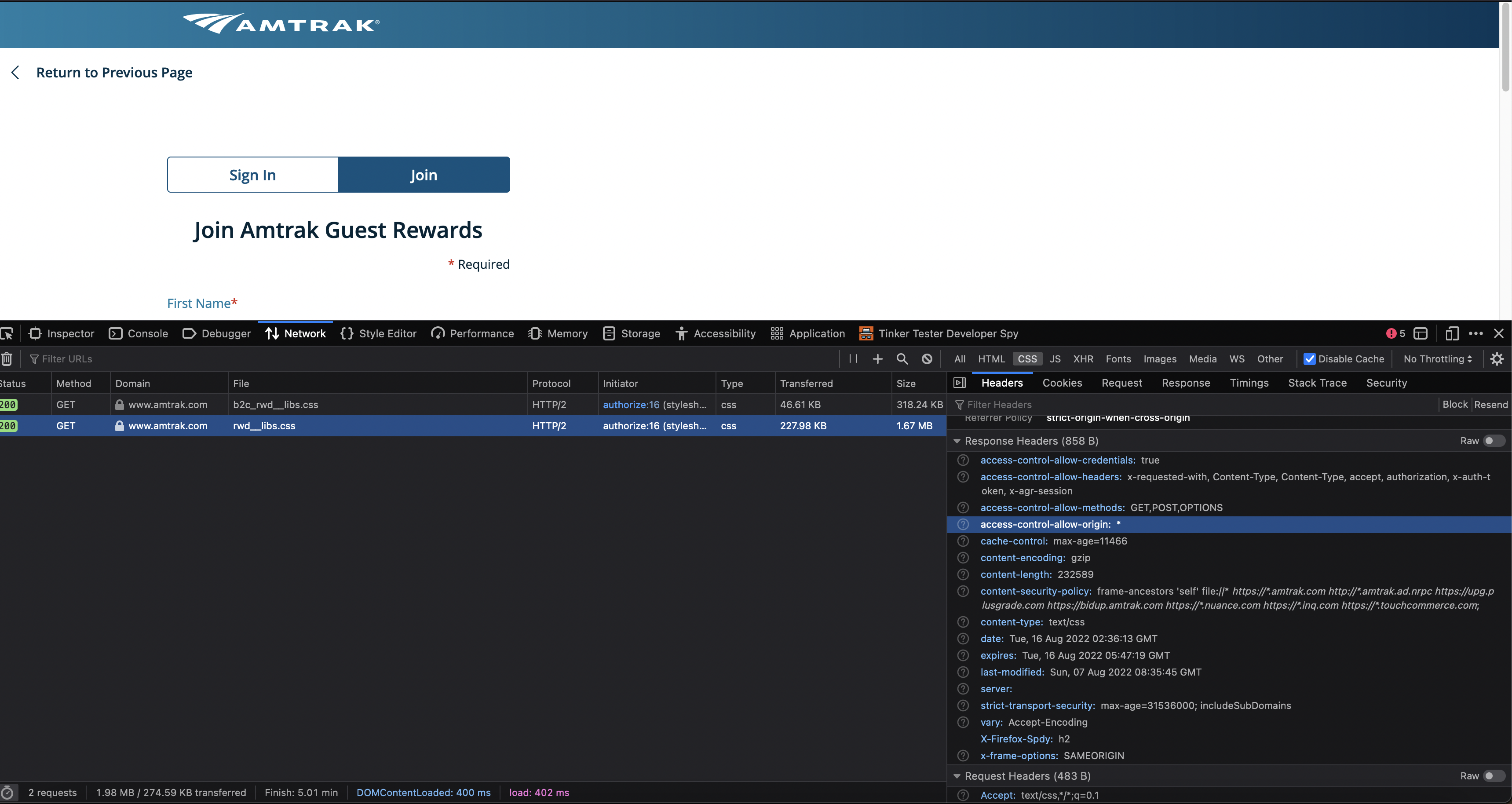1512x804 pixels.
Task: Uncheck the Disable Cache checkbox
Action: pyautogui.click(x=1310, y=359)
